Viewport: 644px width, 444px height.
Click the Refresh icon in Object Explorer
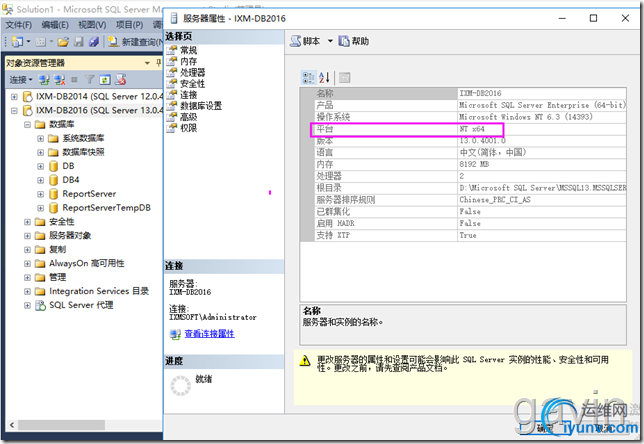click(105, 80)
